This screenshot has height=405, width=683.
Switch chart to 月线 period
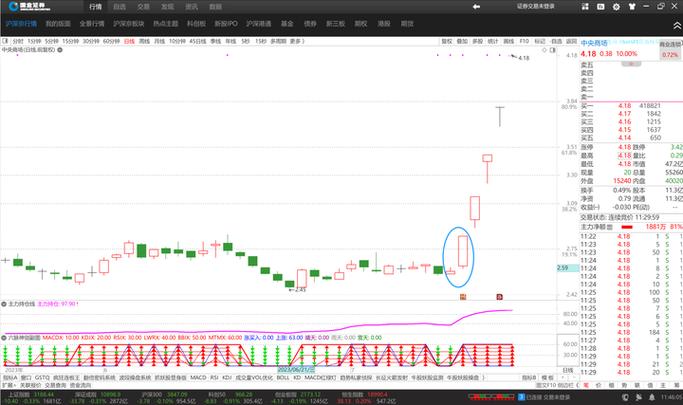point(160,41)
